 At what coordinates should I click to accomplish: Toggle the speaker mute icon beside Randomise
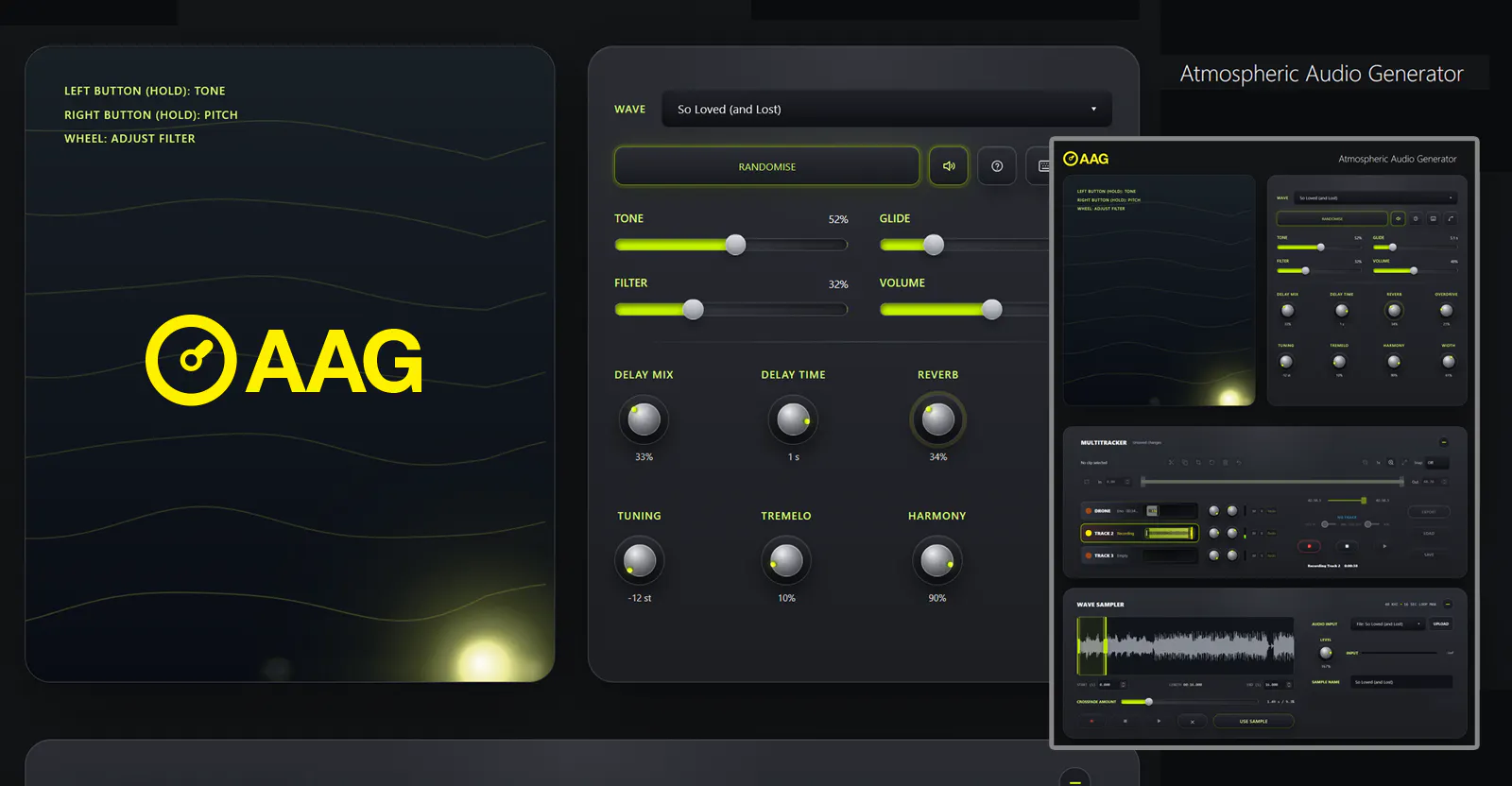(x=949, y=166)
